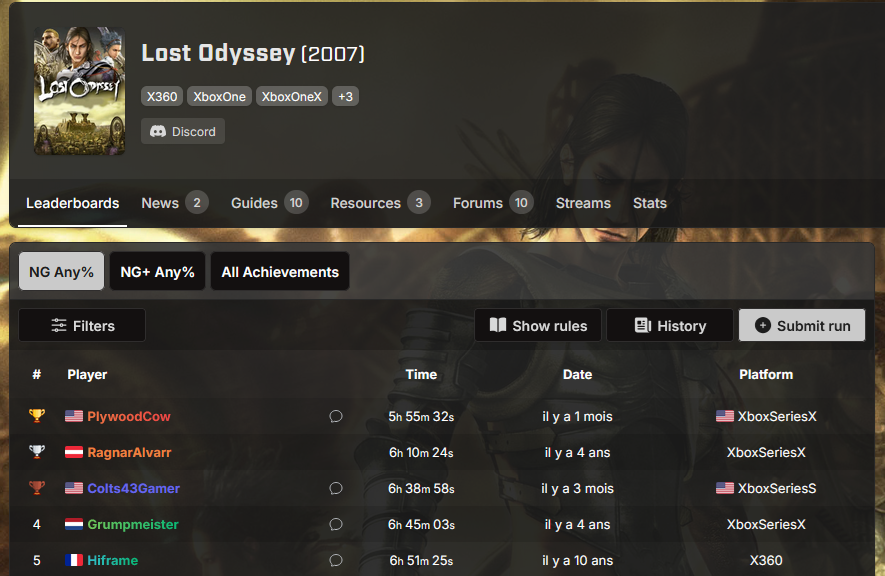Open the 6h 45m 03s run
885x576 pixels.
(x=421, y=525)
